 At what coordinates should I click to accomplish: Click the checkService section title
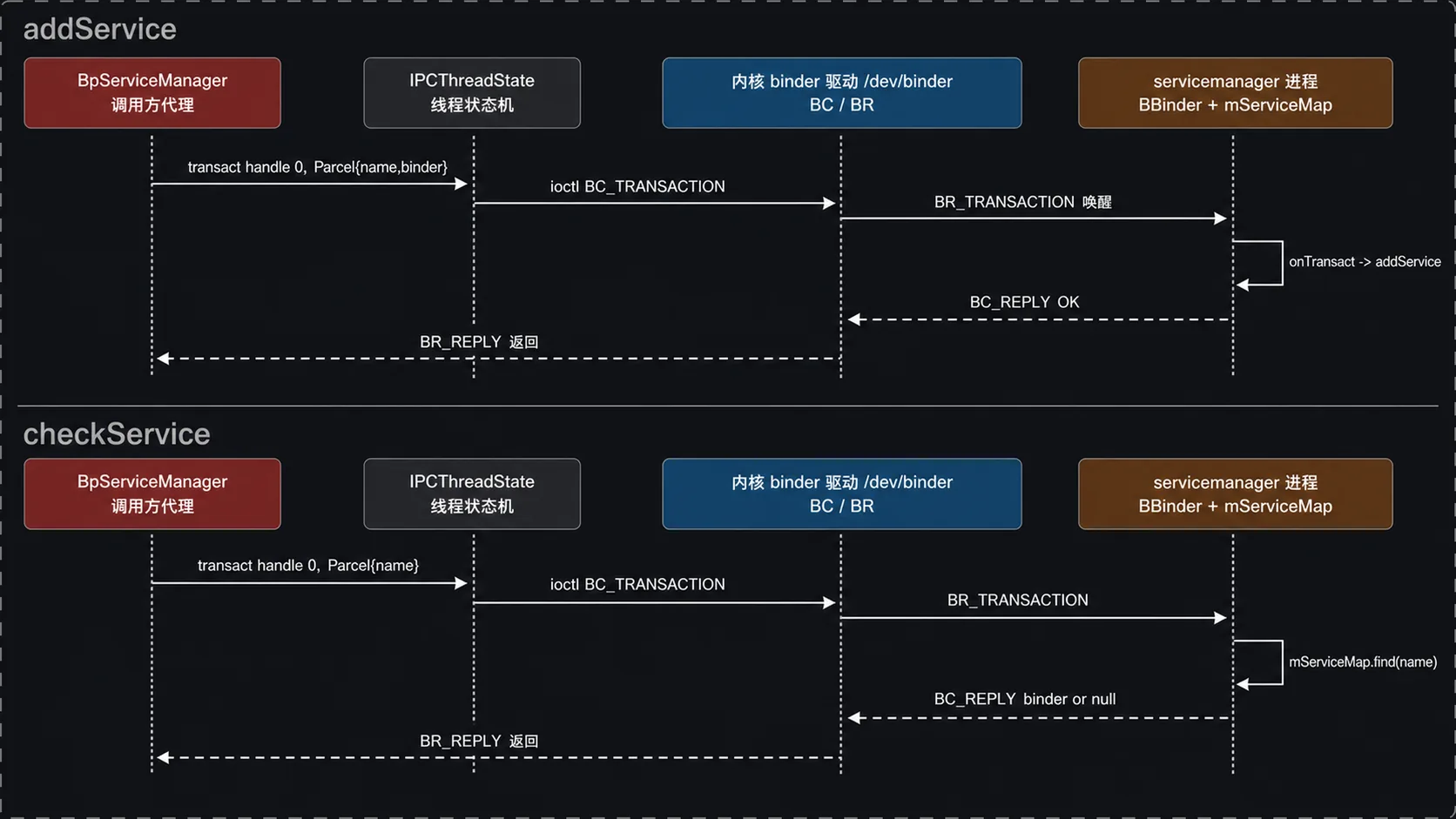tap(117, 433)
